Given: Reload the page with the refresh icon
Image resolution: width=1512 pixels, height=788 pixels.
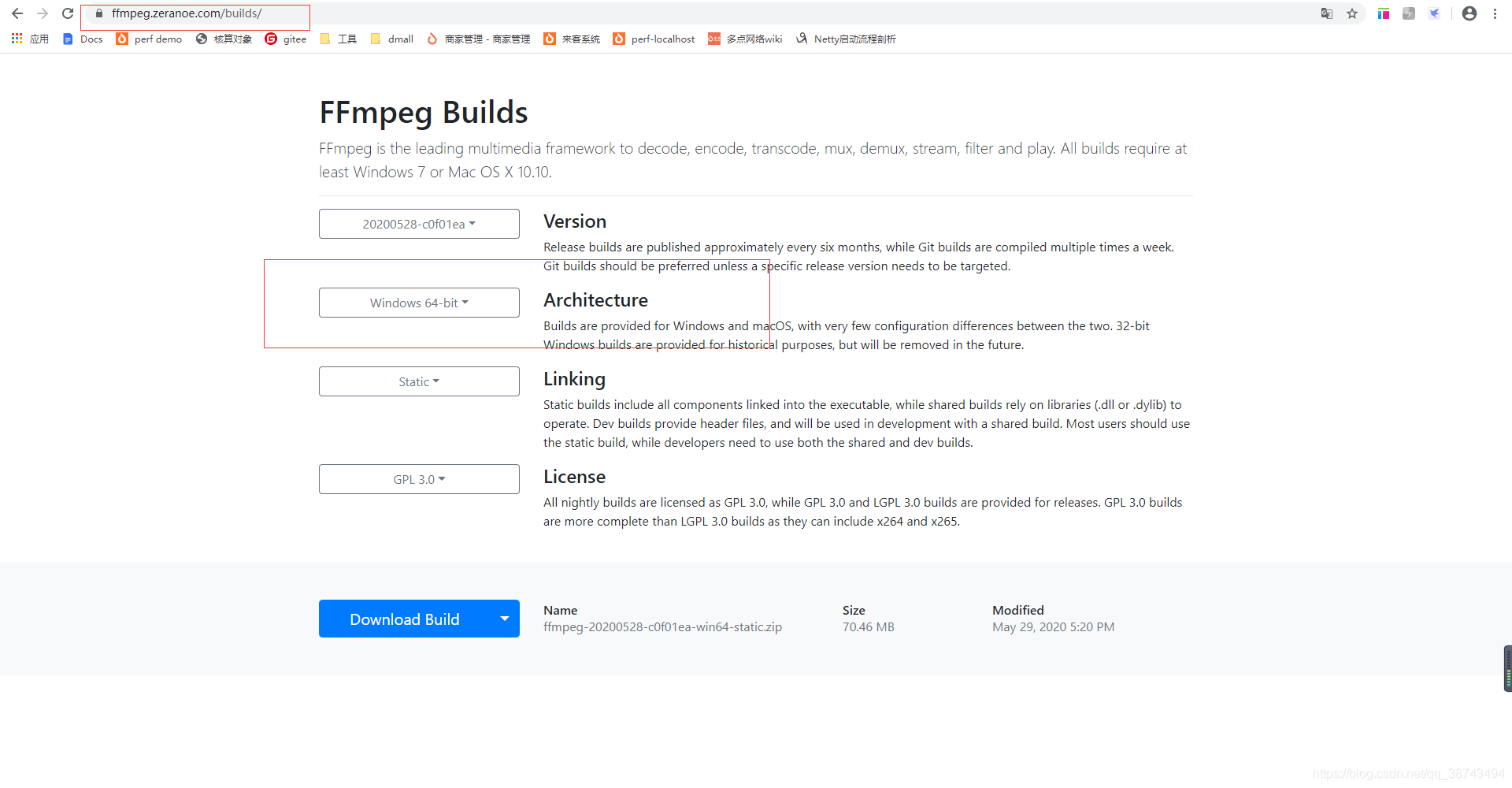Looking at the screenshot, I should (x=68, y=13).
